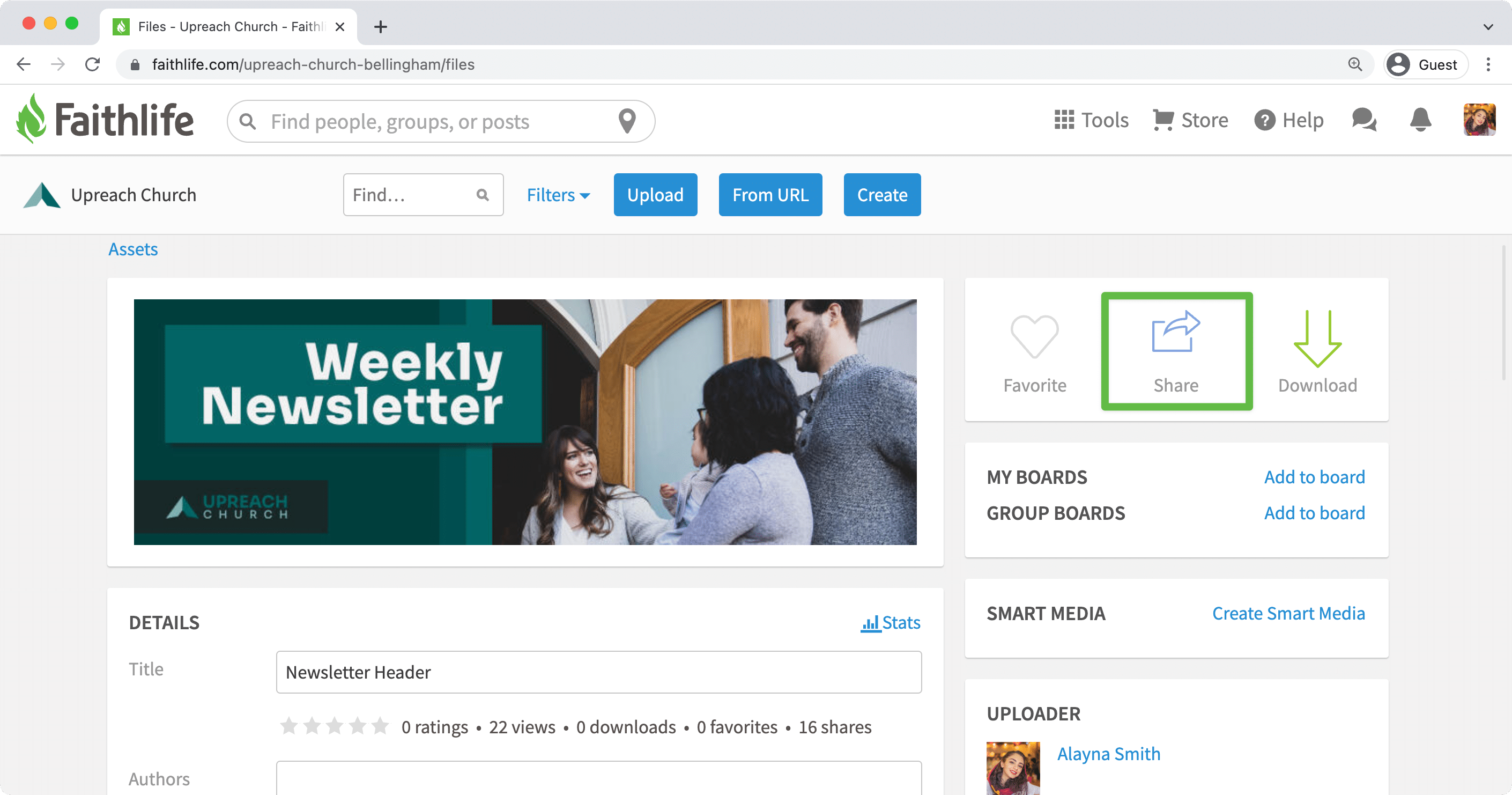Viewport: 1512px width, 795px height.
Task: Open Alayna Smith uploader profile
Action: point(1108,753)
